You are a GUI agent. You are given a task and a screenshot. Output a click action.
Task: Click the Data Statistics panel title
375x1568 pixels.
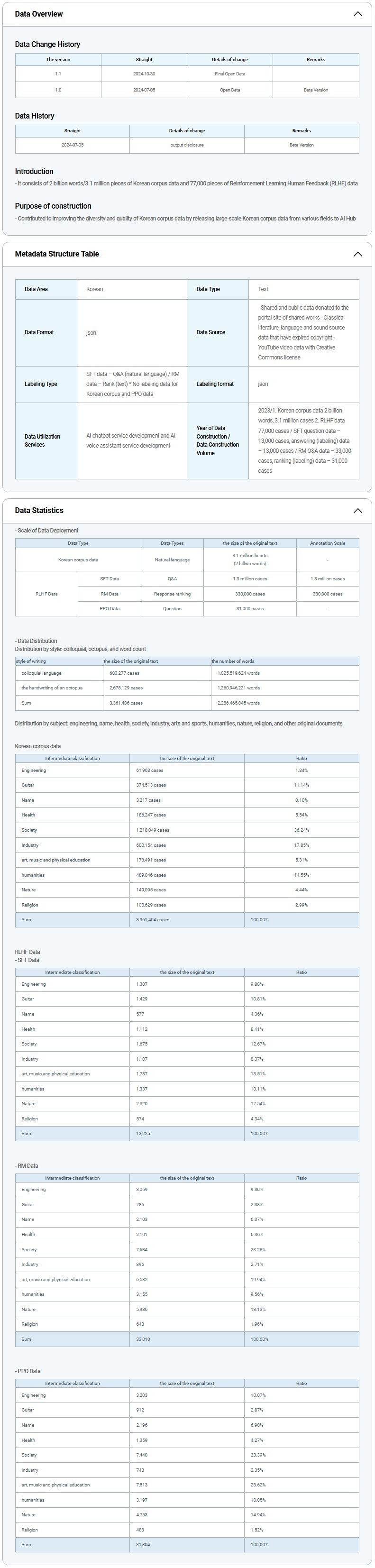point(39,511)
